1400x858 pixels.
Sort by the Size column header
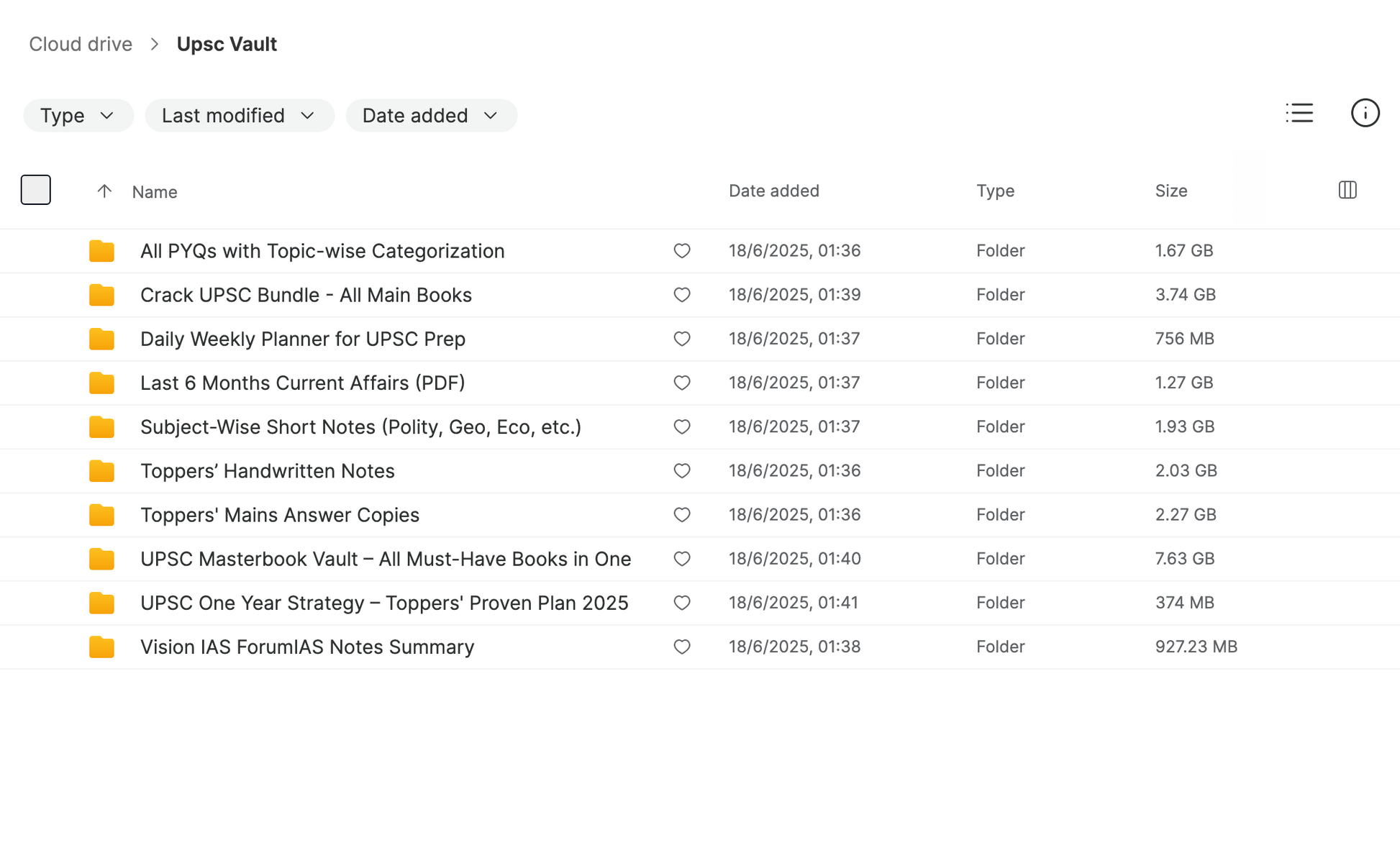(x=1171, y=191)
